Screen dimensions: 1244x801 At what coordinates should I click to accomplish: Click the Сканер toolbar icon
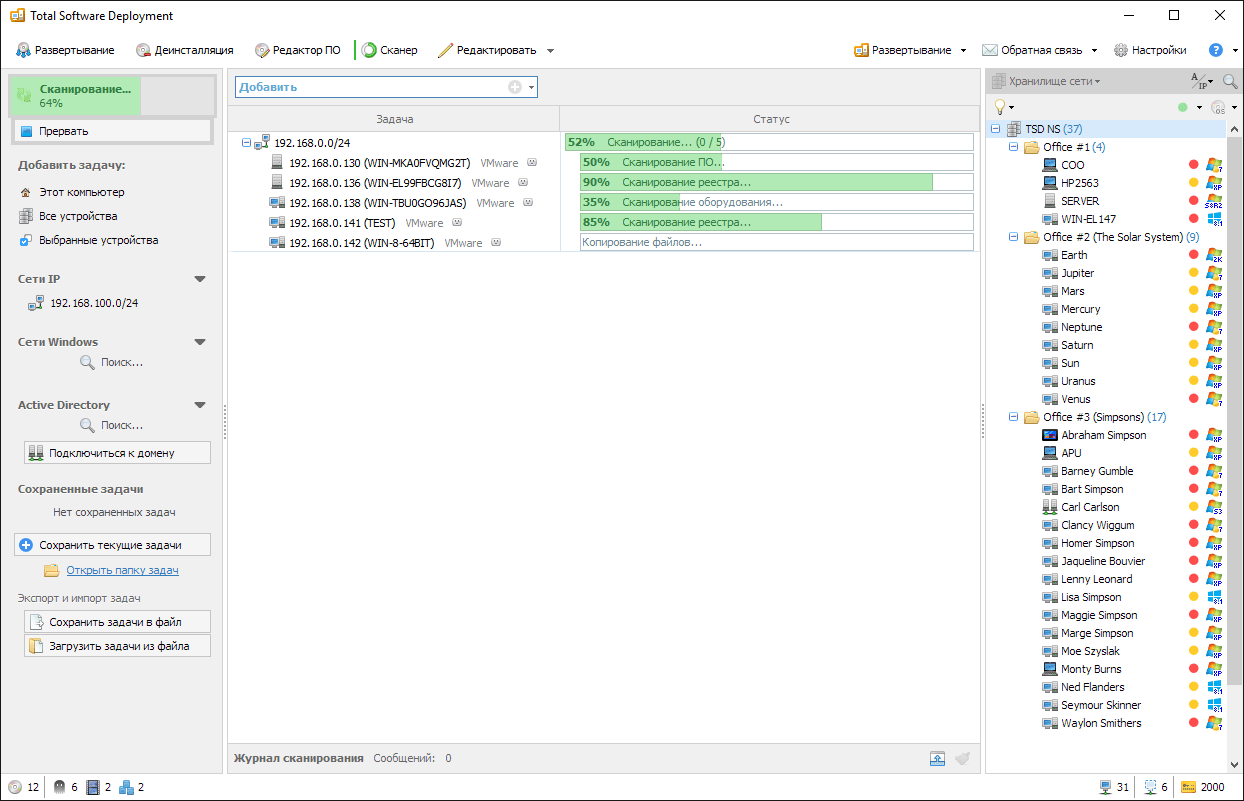(x=369, y=50)
